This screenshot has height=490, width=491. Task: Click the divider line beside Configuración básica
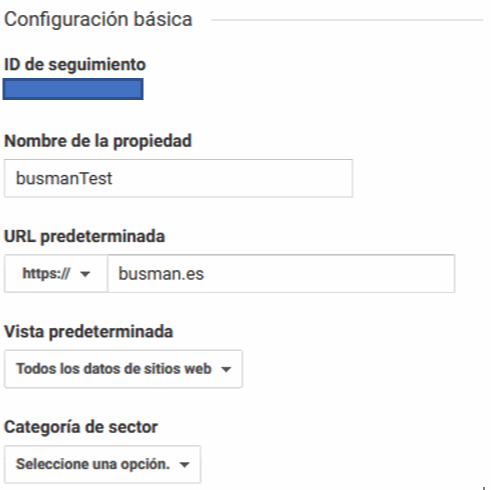(347, 20)
